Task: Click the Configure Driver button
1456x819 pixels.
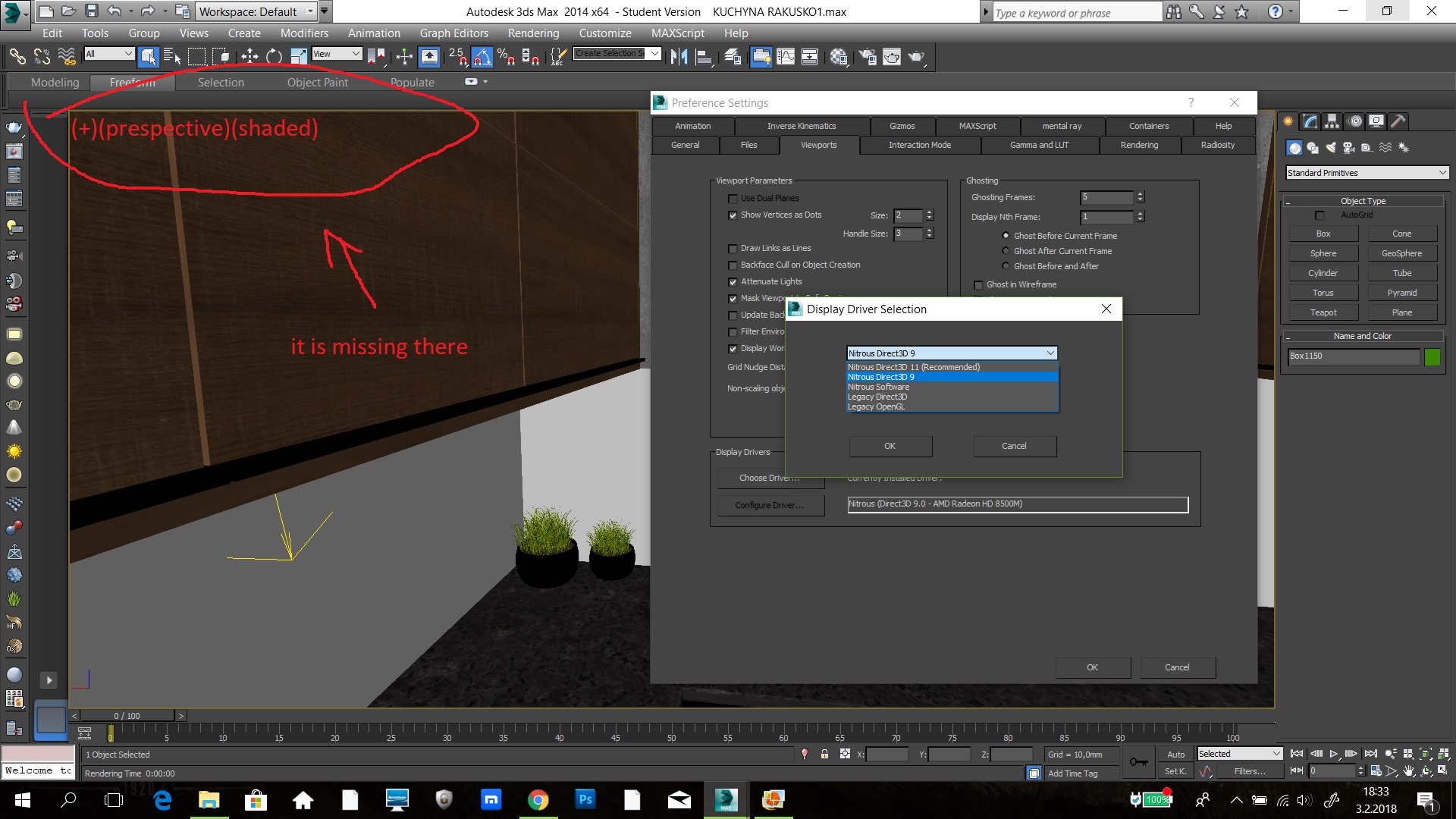Action: 770,505
